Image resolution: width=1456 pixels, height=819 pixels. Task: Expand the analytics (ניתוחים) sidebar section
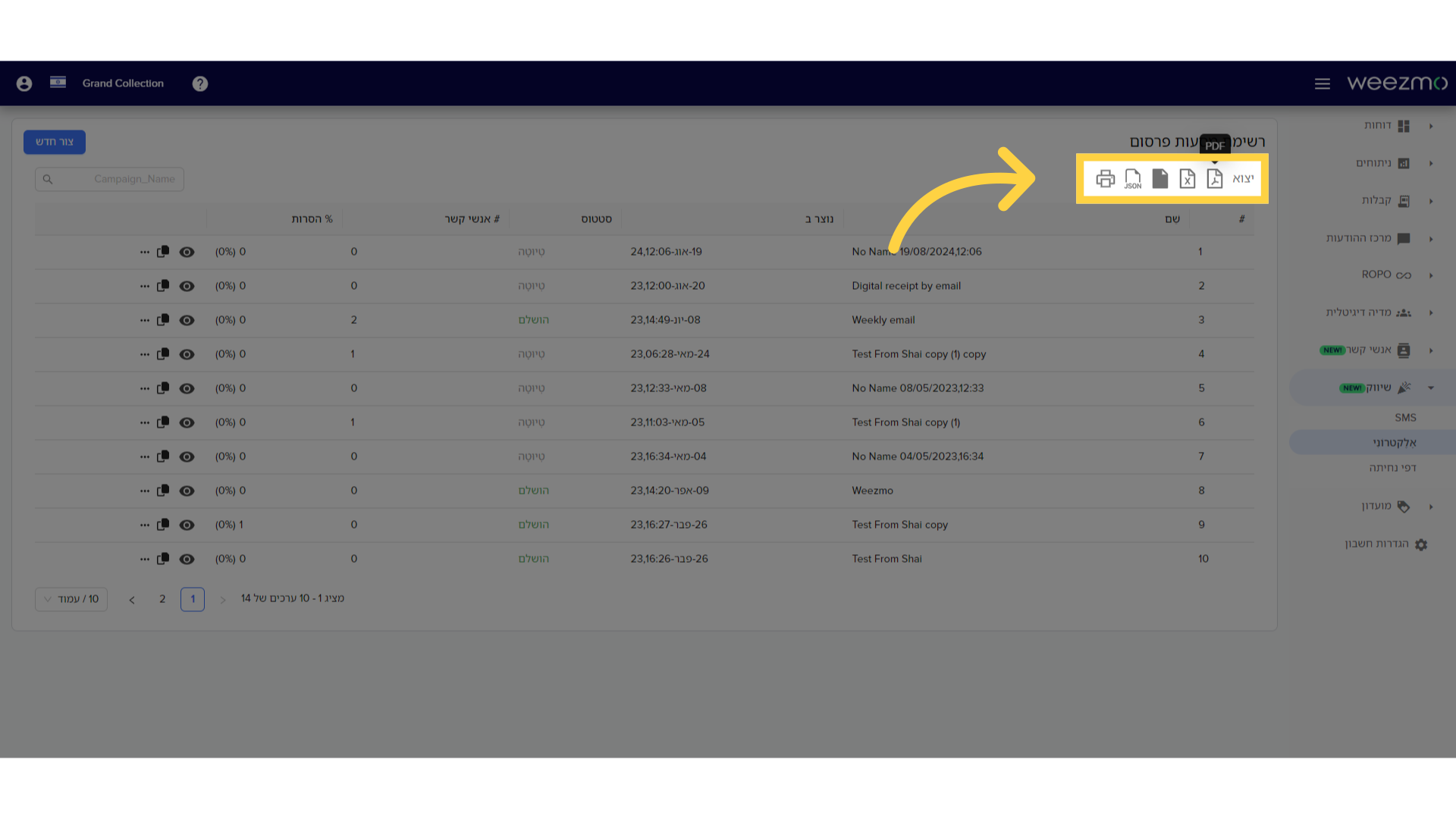(1431, 163)
